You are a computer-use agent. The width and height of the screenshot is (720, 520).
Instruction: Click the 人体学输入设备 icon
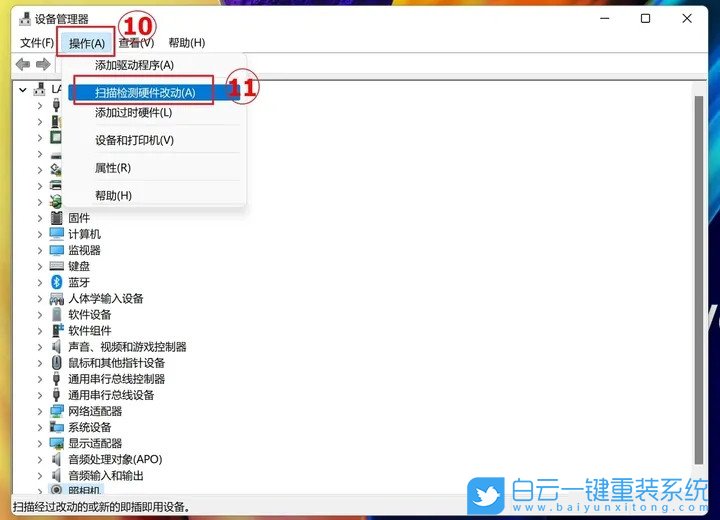[56, 299]
